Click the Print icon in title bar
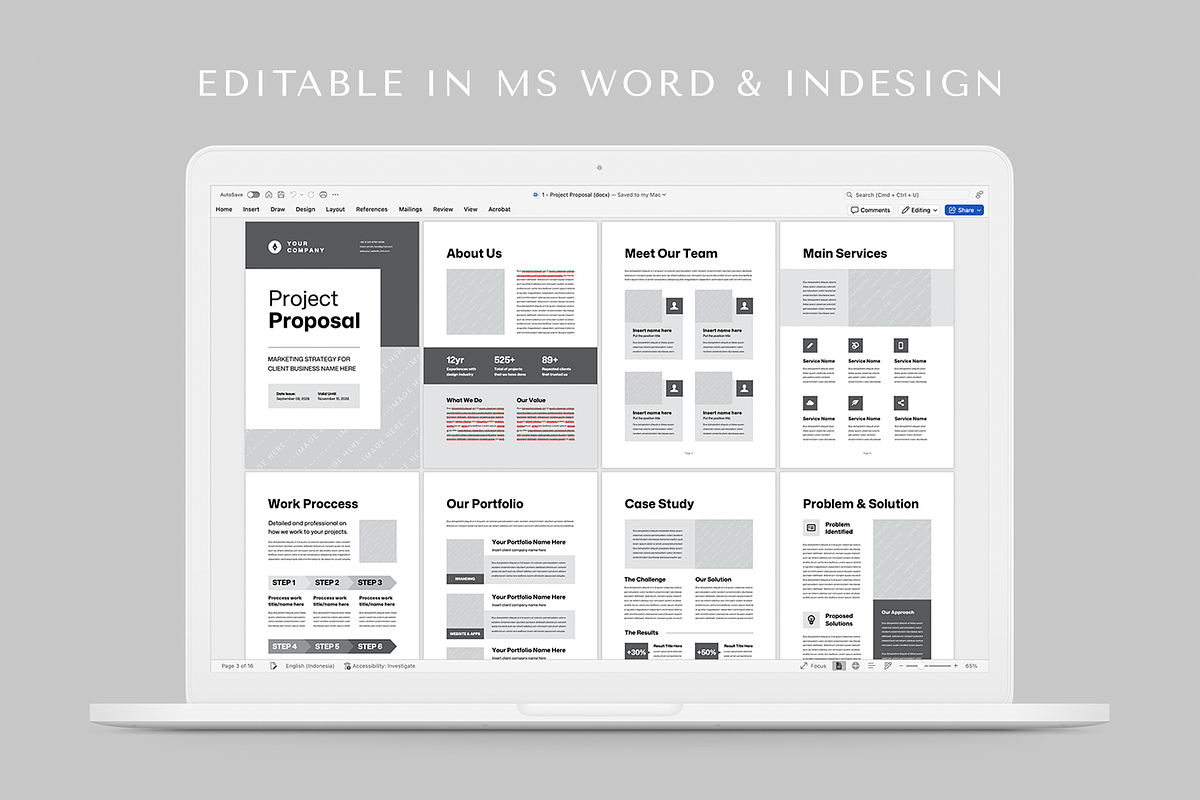1200x800 pixels. click(x=323, y=194)
